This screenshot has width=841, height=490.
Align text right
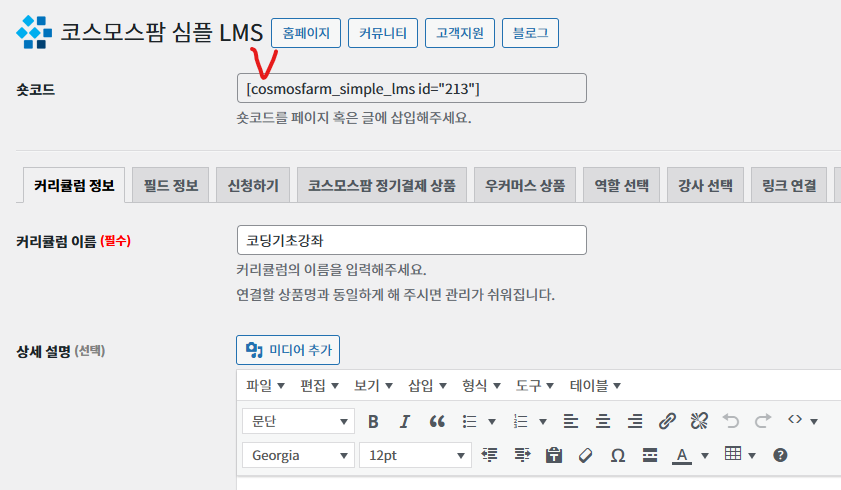[635, 422]
